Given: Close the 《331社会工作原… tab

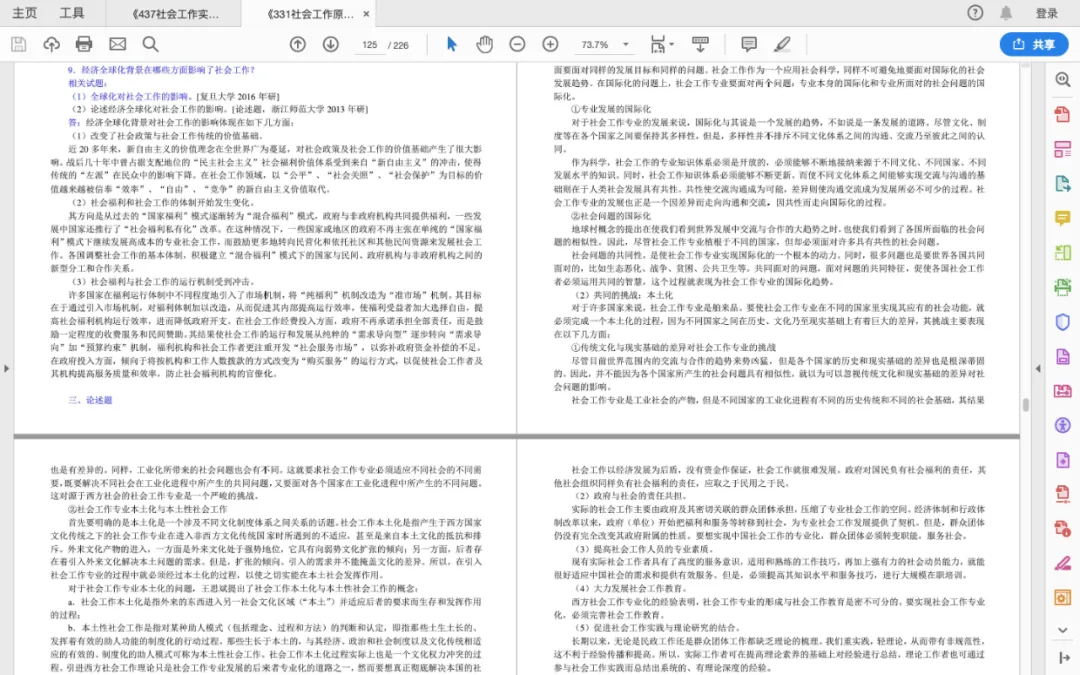Looking at the screenshot, I should [366, 14].
